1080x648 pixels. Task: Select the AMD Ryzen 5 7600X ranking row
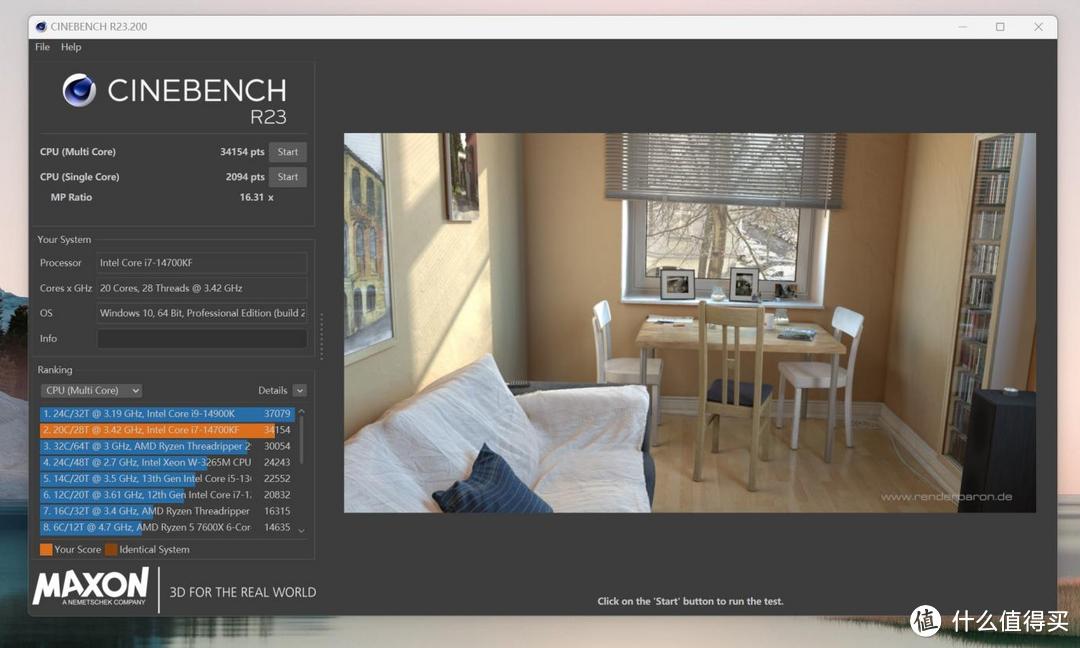(x=167, y=527)
